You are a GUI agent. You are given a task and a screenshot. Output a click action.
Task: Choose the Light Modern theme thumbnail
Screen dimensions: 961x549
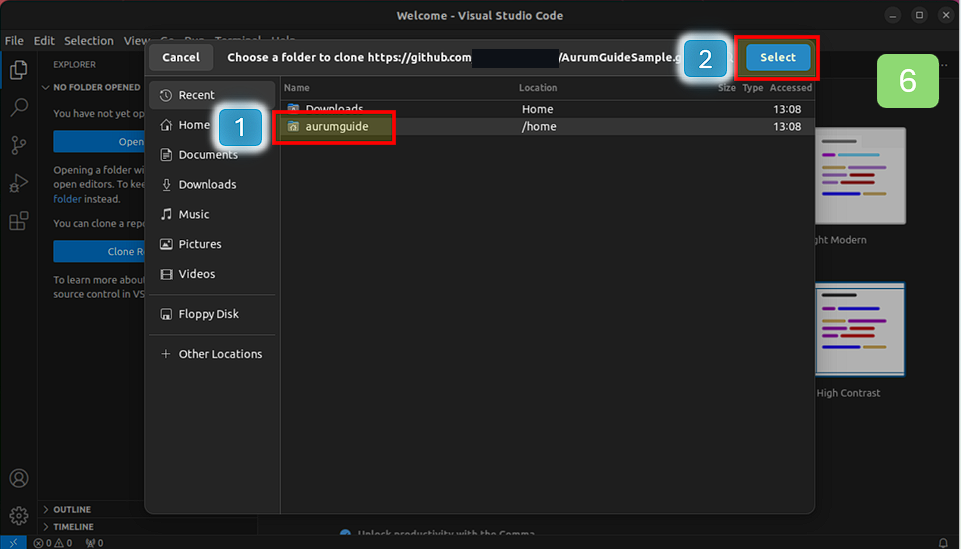(860, 176)
